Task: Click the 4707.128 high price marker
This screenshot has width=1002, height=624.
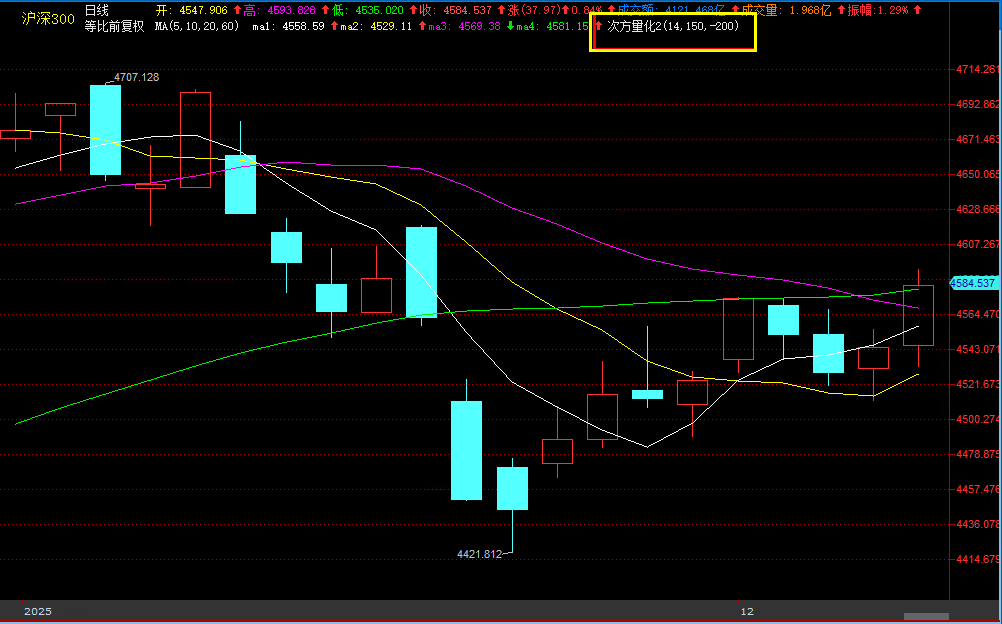Action: [136, 77]
